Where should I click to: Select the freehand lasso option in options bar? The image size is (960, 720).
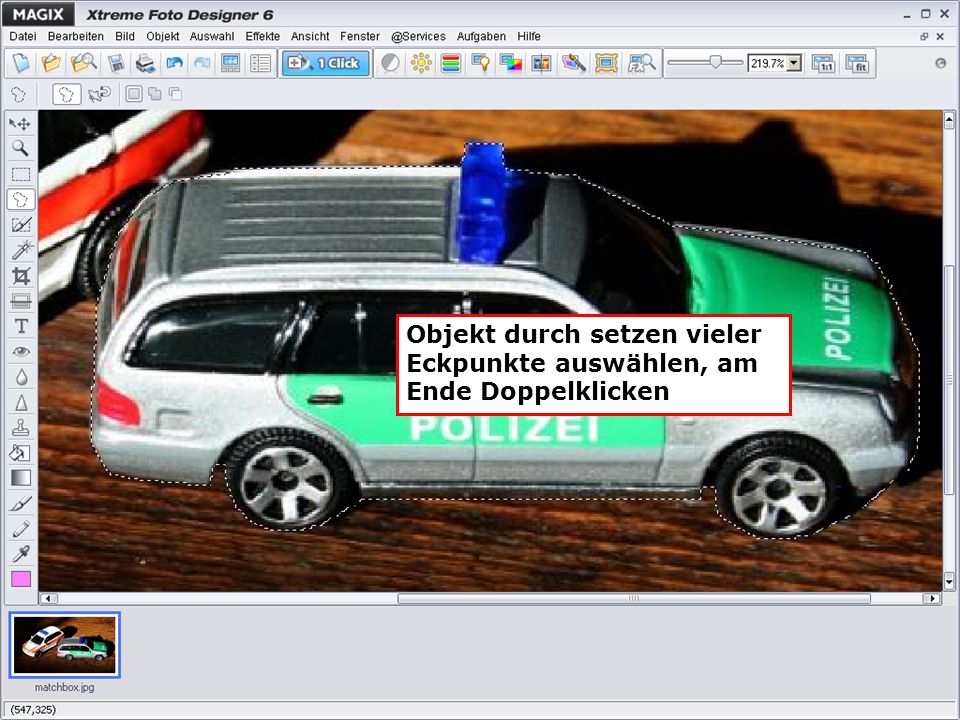tap(19, 94)
